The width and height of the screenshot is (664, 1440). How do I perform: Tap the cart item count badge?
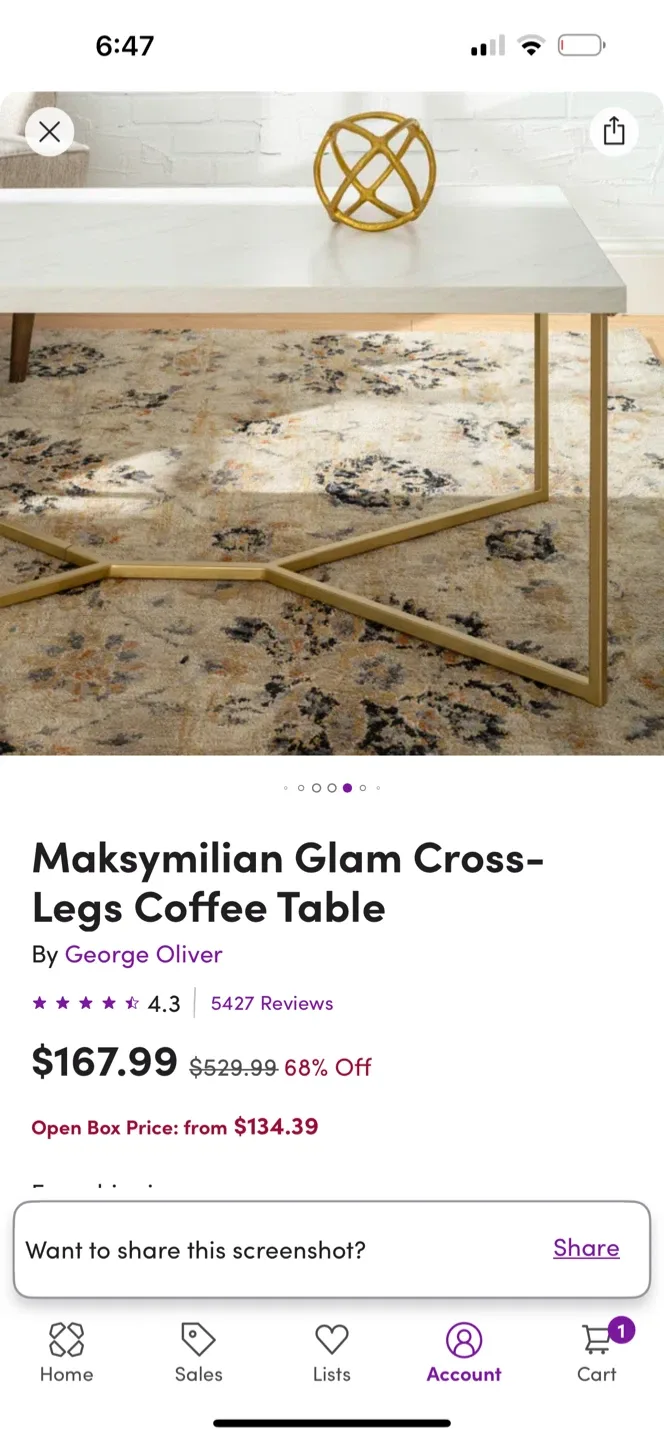621,1330
